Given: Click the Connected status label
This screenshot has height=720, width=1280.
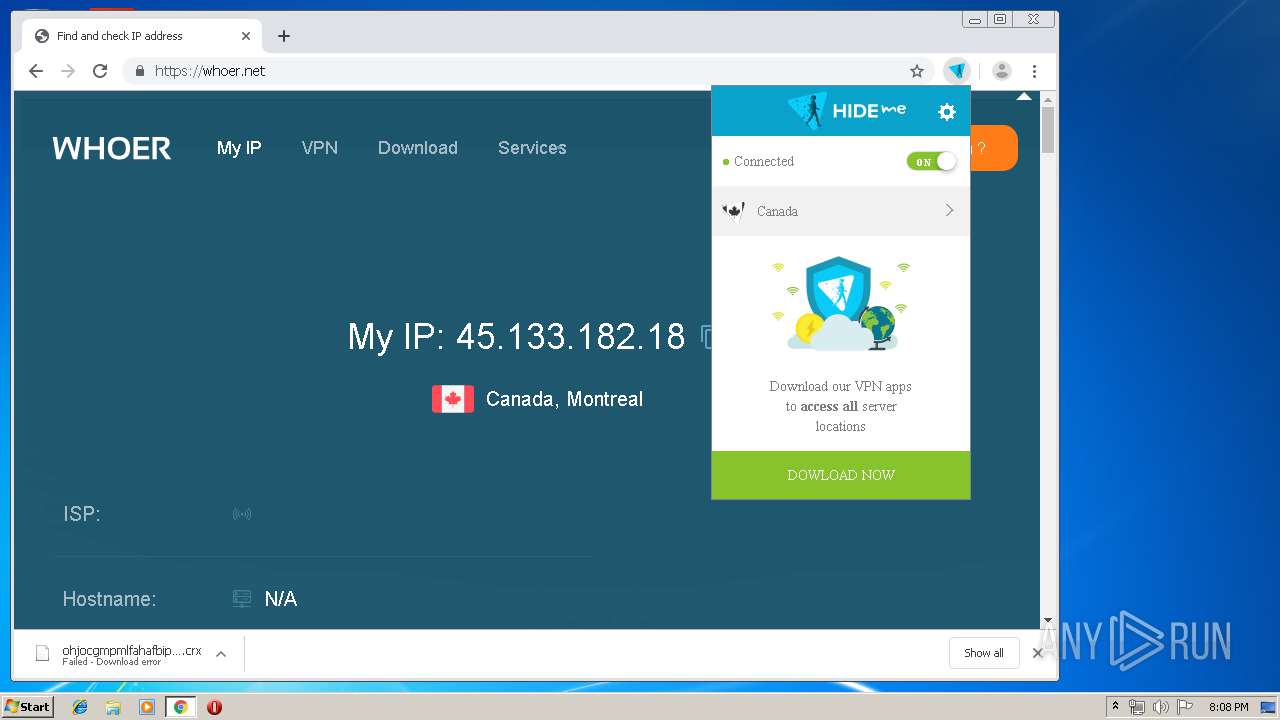Looking at the screenshot, I should pyautogui.click(x=764, y=161).
